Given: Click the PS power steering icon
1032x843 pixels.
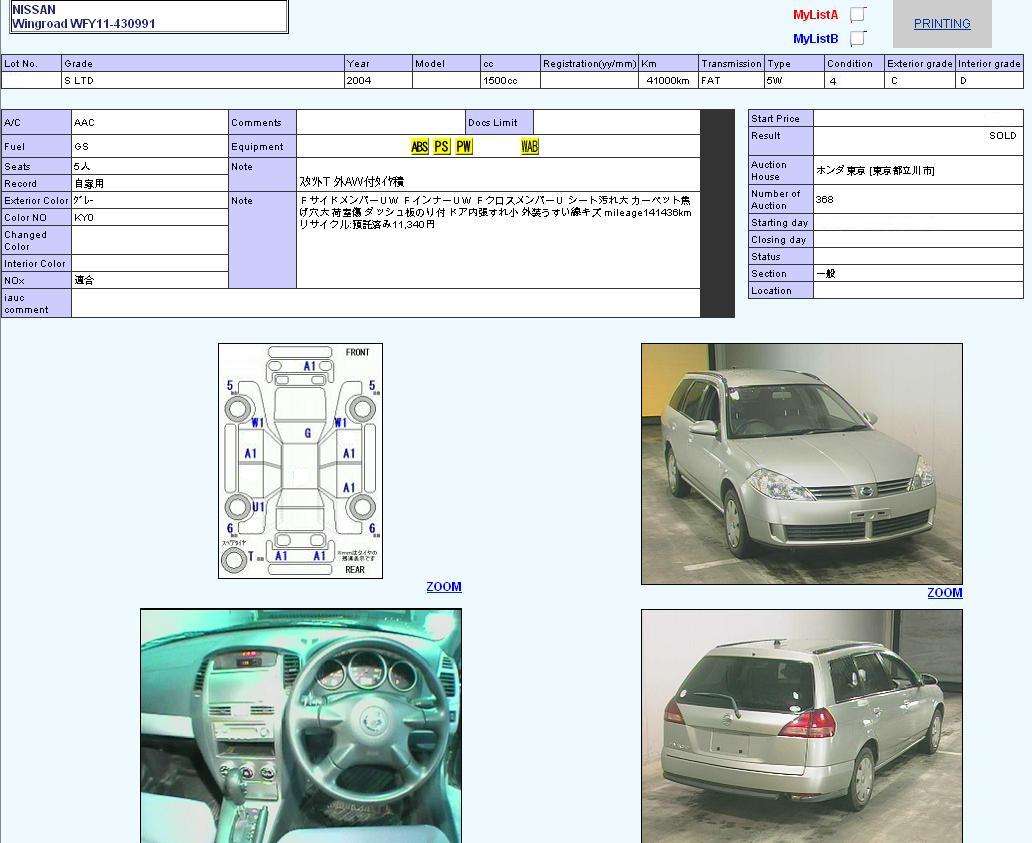Looking at the screenshot, I should pos(442,146).
